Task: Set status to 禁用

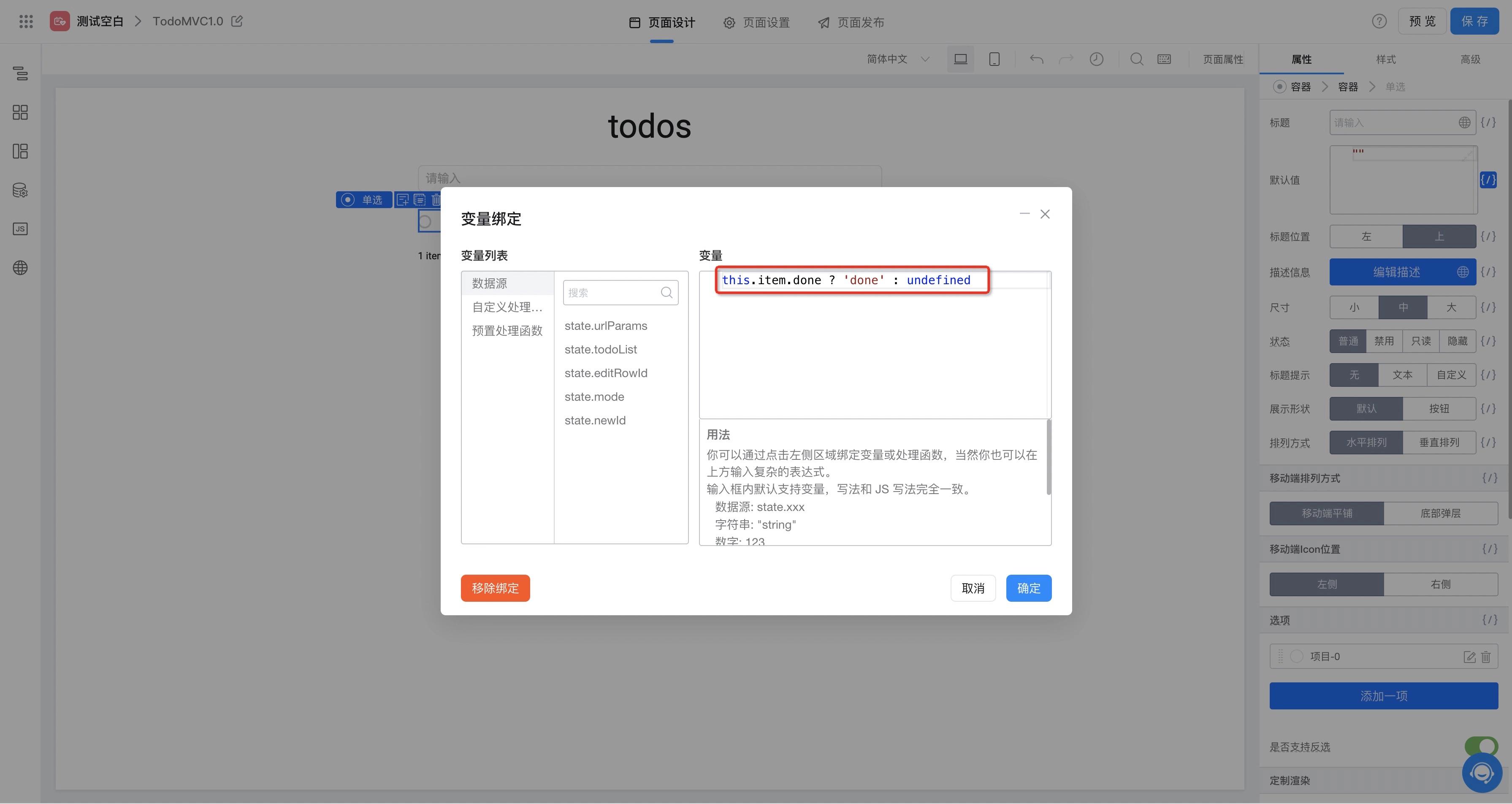Action: 1383,341
